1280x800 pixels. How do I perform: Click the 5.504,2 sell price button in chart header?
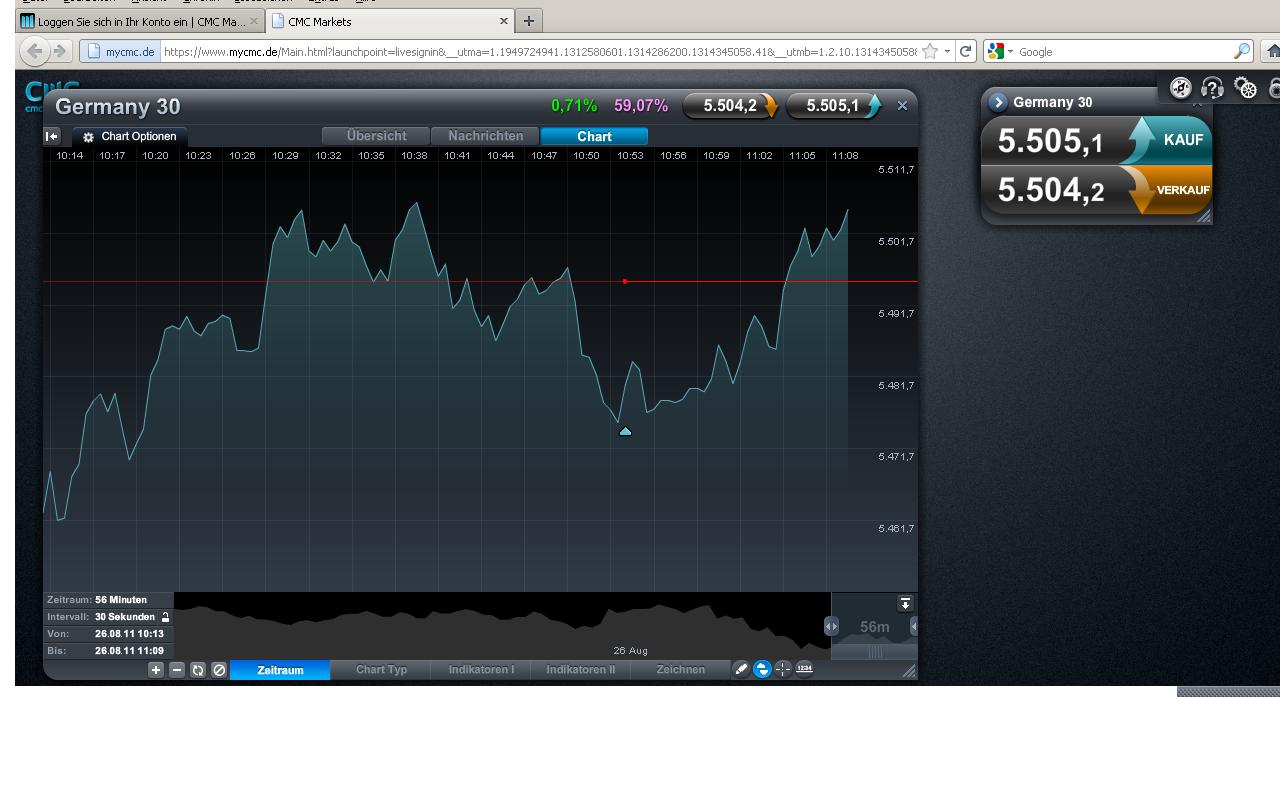pyautogui.click(x=731, y=105)
